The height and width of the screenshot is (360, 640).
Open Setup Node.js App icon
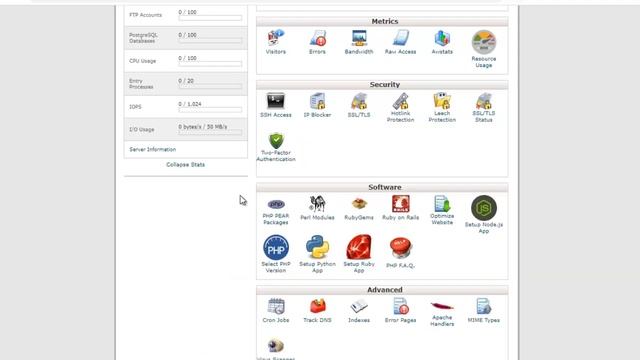(484, 208)
